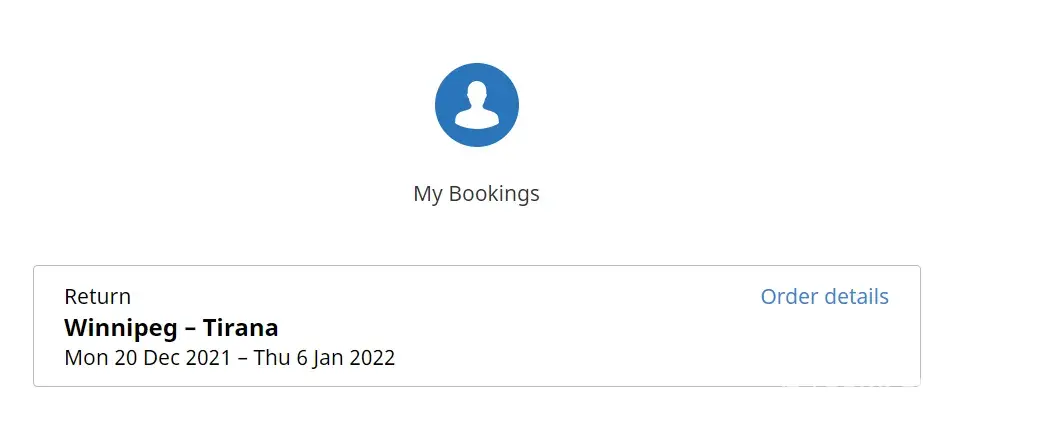Click the Return trip type label

click(x=97, y=297)
